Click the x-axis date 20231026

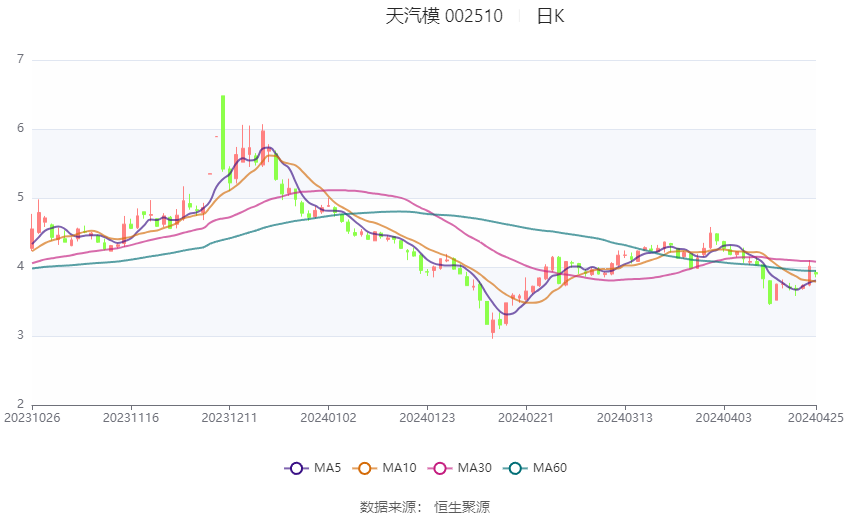[x=32, y=418]
